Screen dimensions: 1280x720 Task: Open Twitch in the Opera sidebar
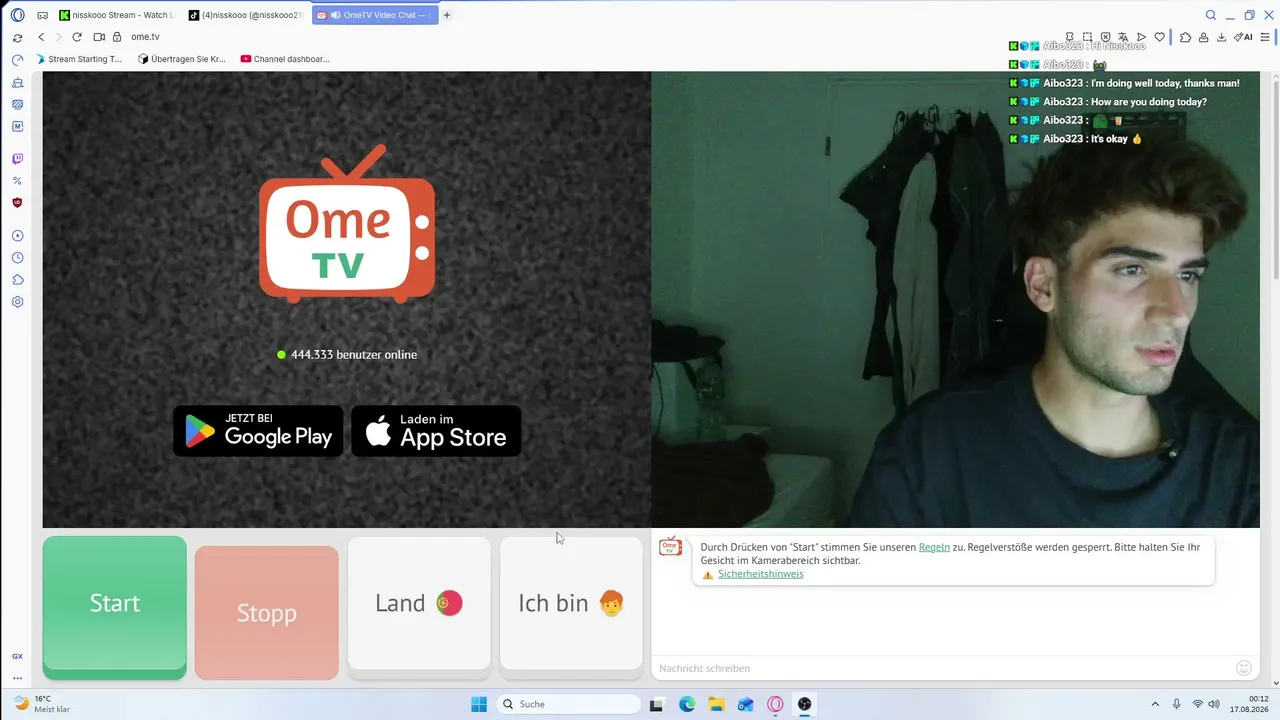pyautogui.click(x=17, y=159)
